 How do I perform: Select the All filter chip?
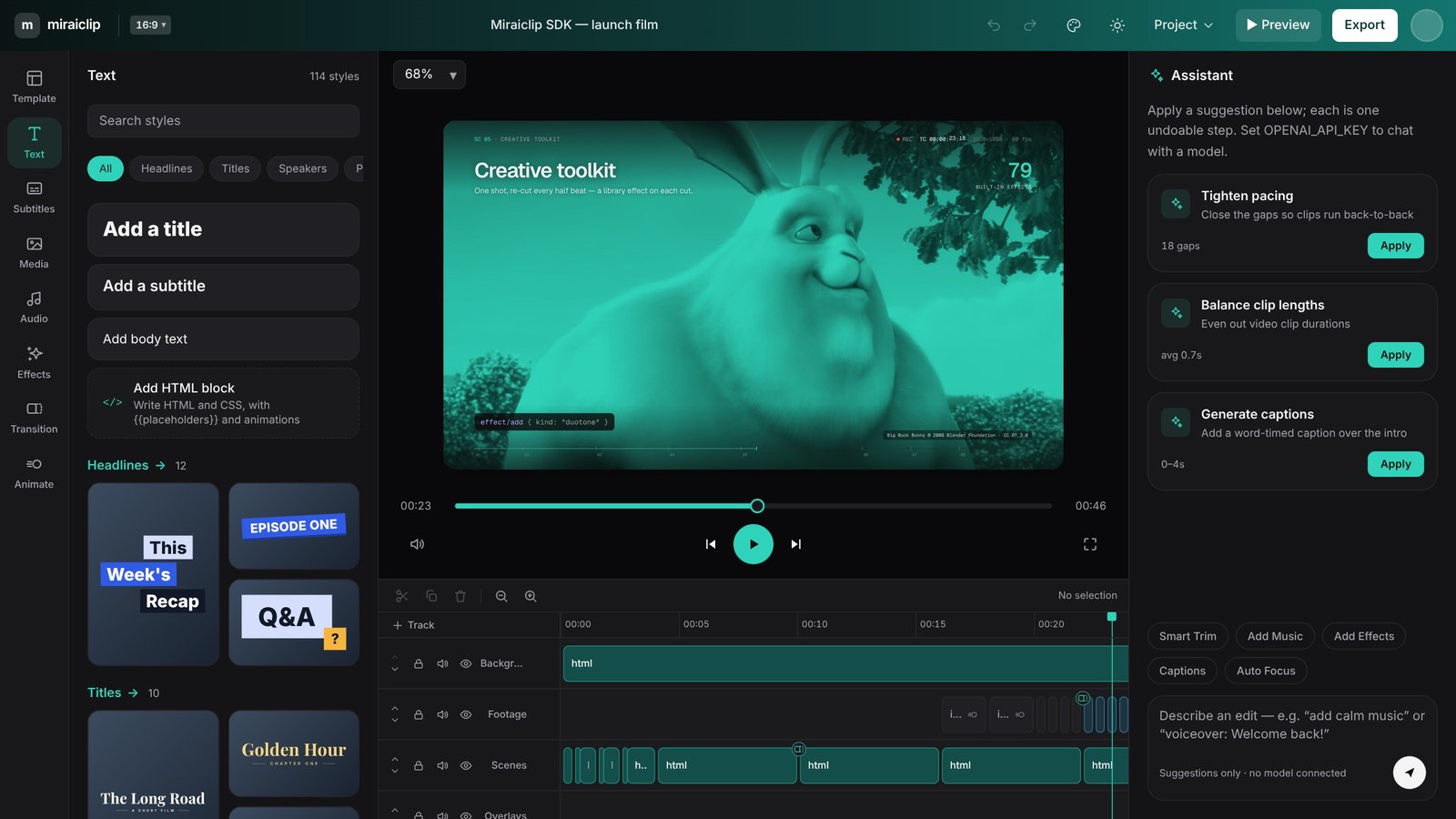106,168
